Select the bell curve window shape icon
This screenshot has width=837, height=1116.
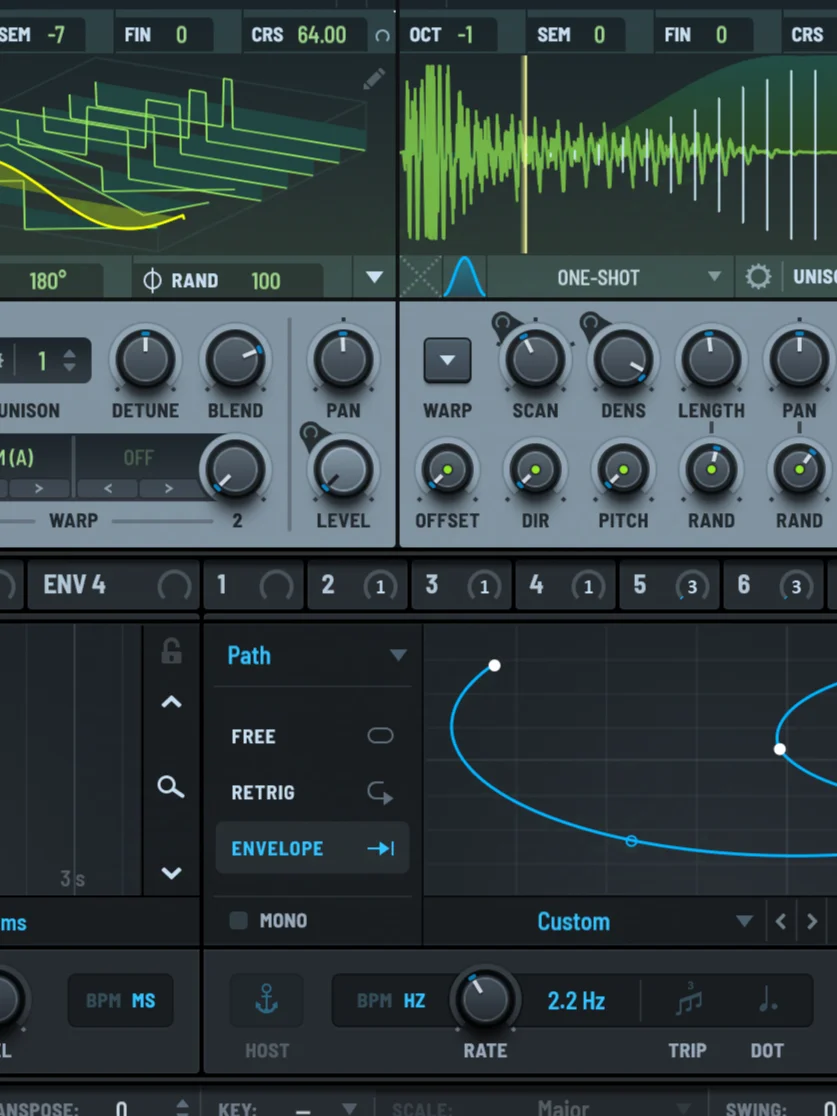(464, 276)
